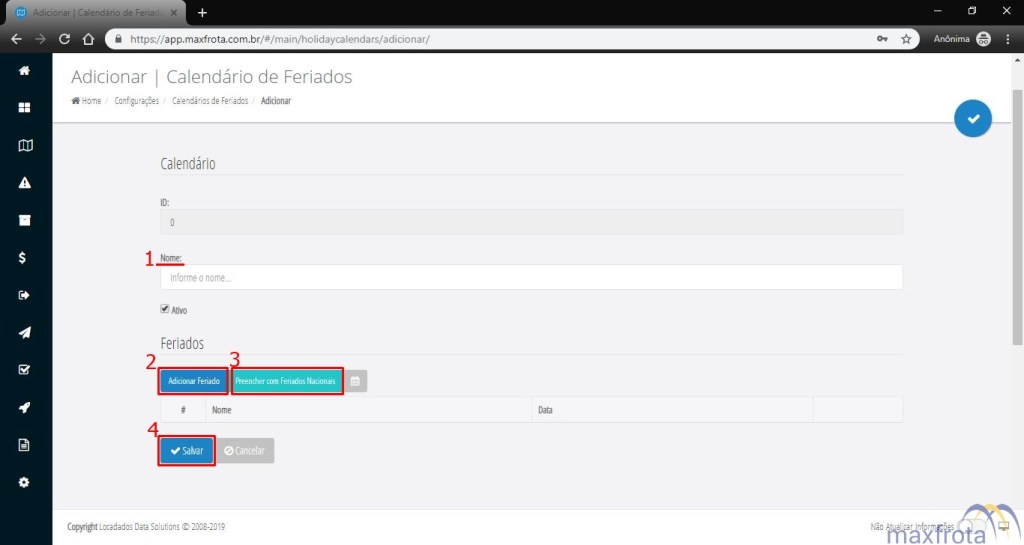Click the dollar sign finance icon
Viewport: 1024px width, 545px height.
[23, 258]
